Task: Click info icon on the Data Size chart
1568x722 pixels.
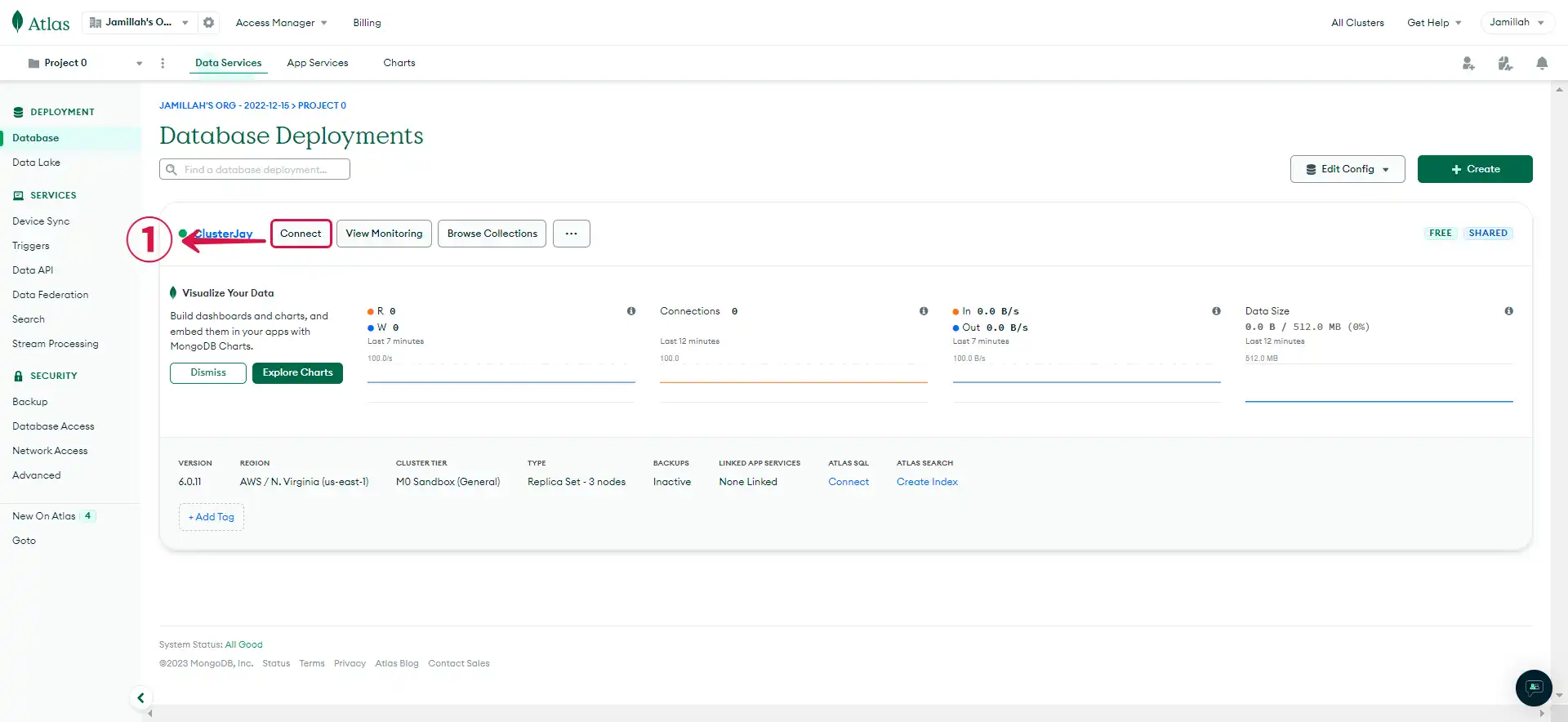Action: pos(1508,311)
